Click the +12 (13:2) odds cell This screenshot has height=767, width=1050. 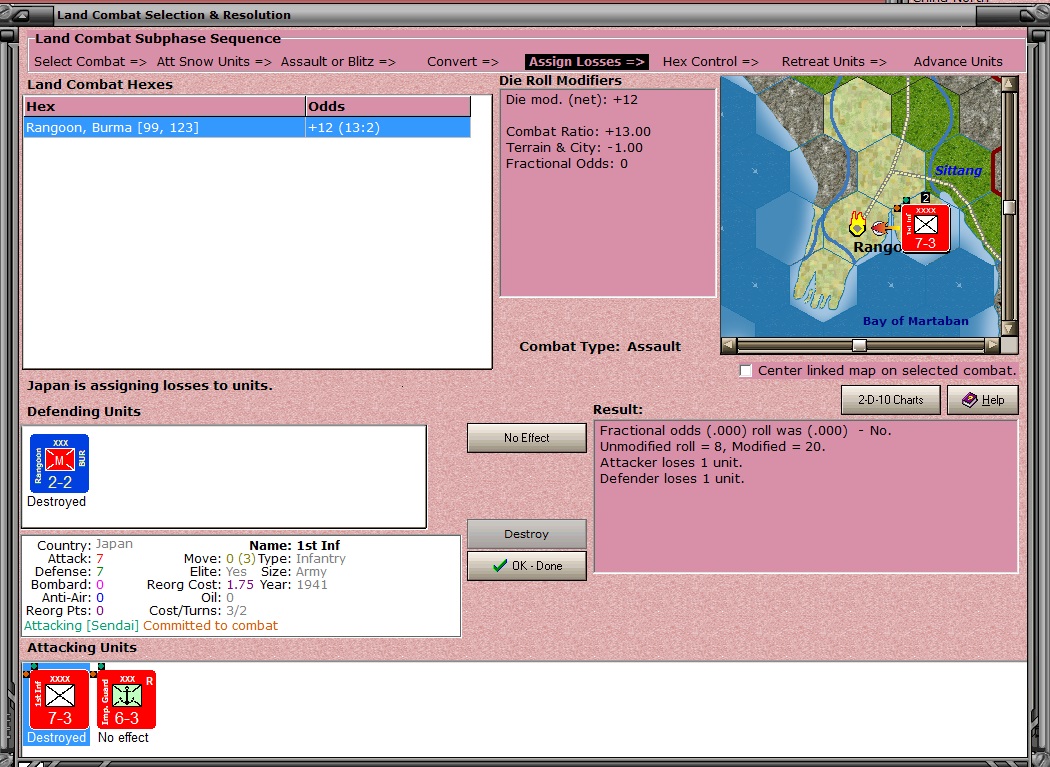point(388,127)
